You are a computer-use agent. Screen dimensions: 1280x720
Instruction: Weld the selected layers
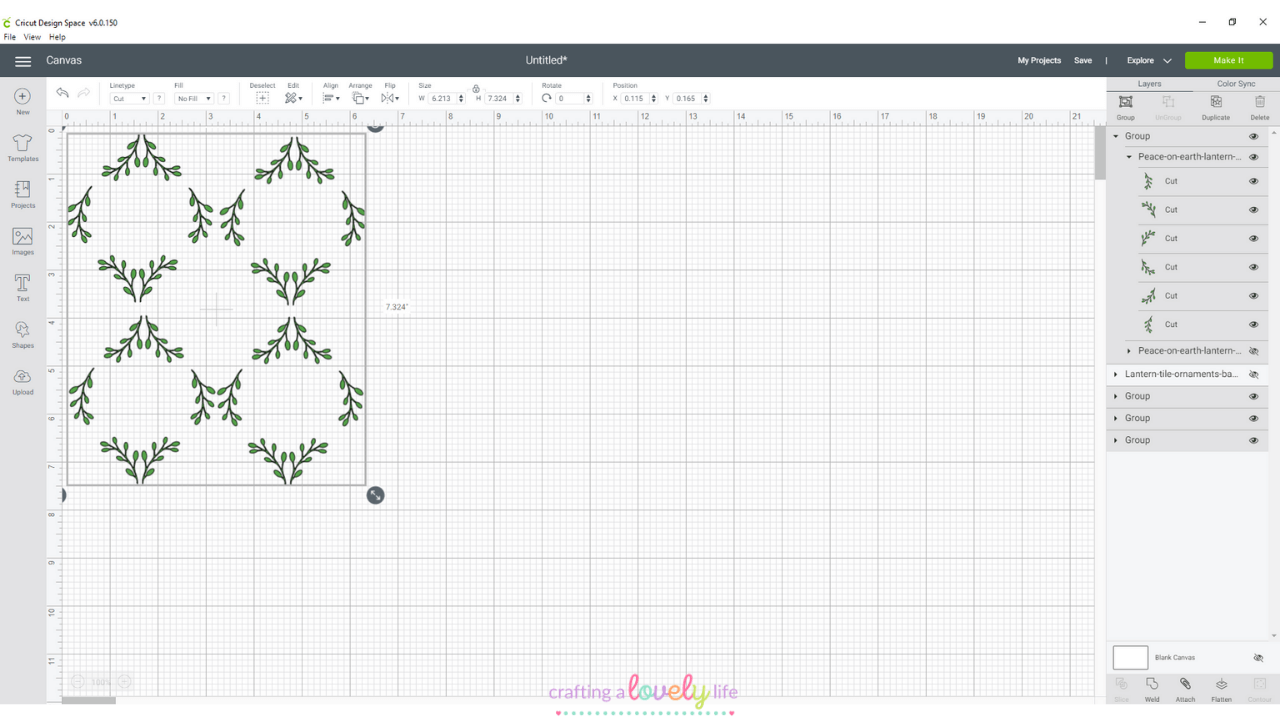point(1152,690)
